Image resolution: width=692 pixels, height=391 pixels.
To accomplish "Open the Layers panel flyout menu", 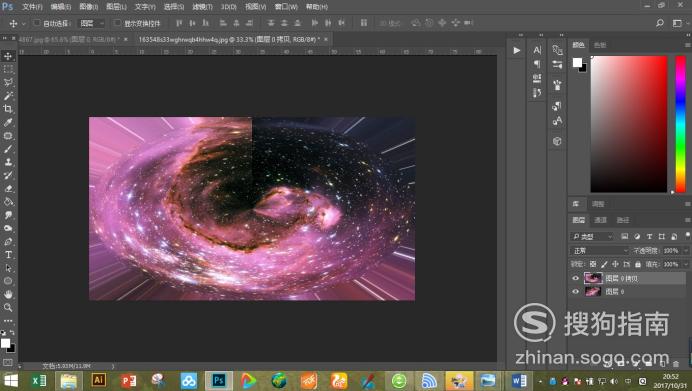I will [x=687, y=220].
